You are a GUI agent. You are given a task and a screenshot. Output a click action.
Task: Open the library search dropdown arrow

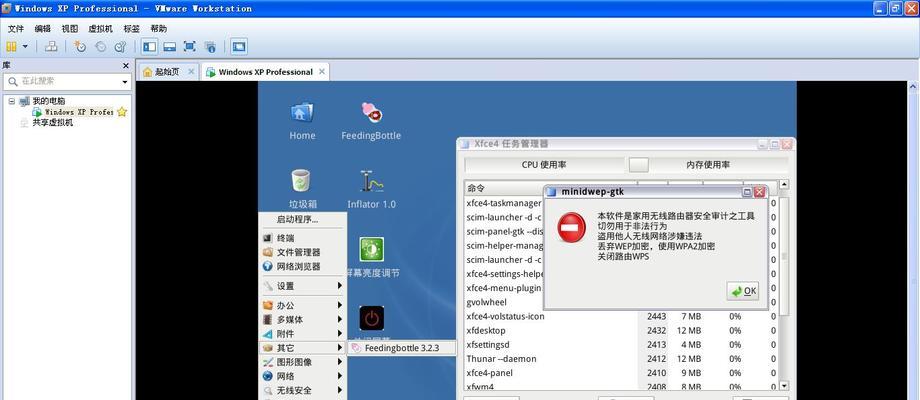tap(125, 82)
